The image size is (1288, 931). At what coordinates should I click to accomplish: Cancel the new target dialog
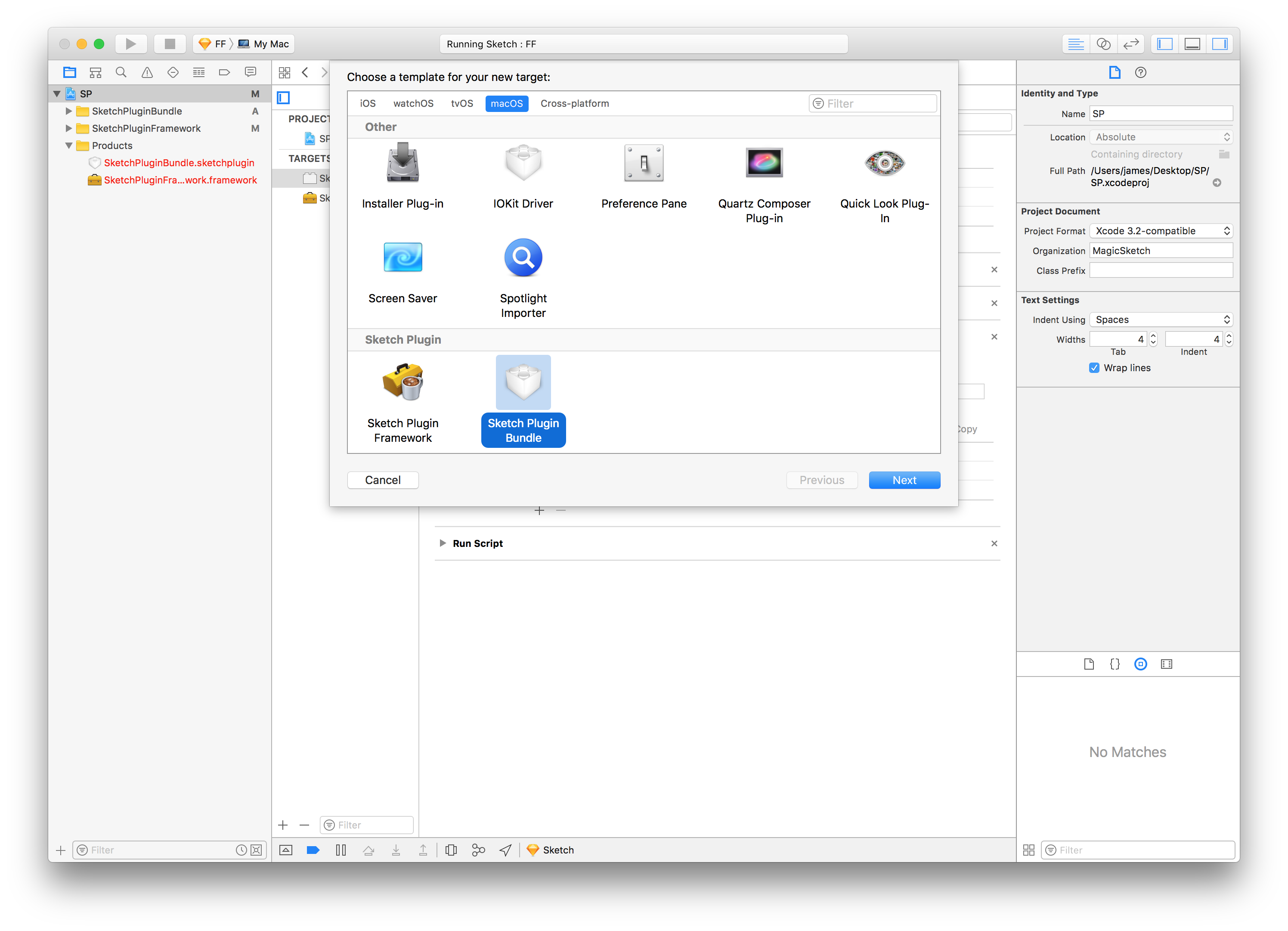click(383, 480)
